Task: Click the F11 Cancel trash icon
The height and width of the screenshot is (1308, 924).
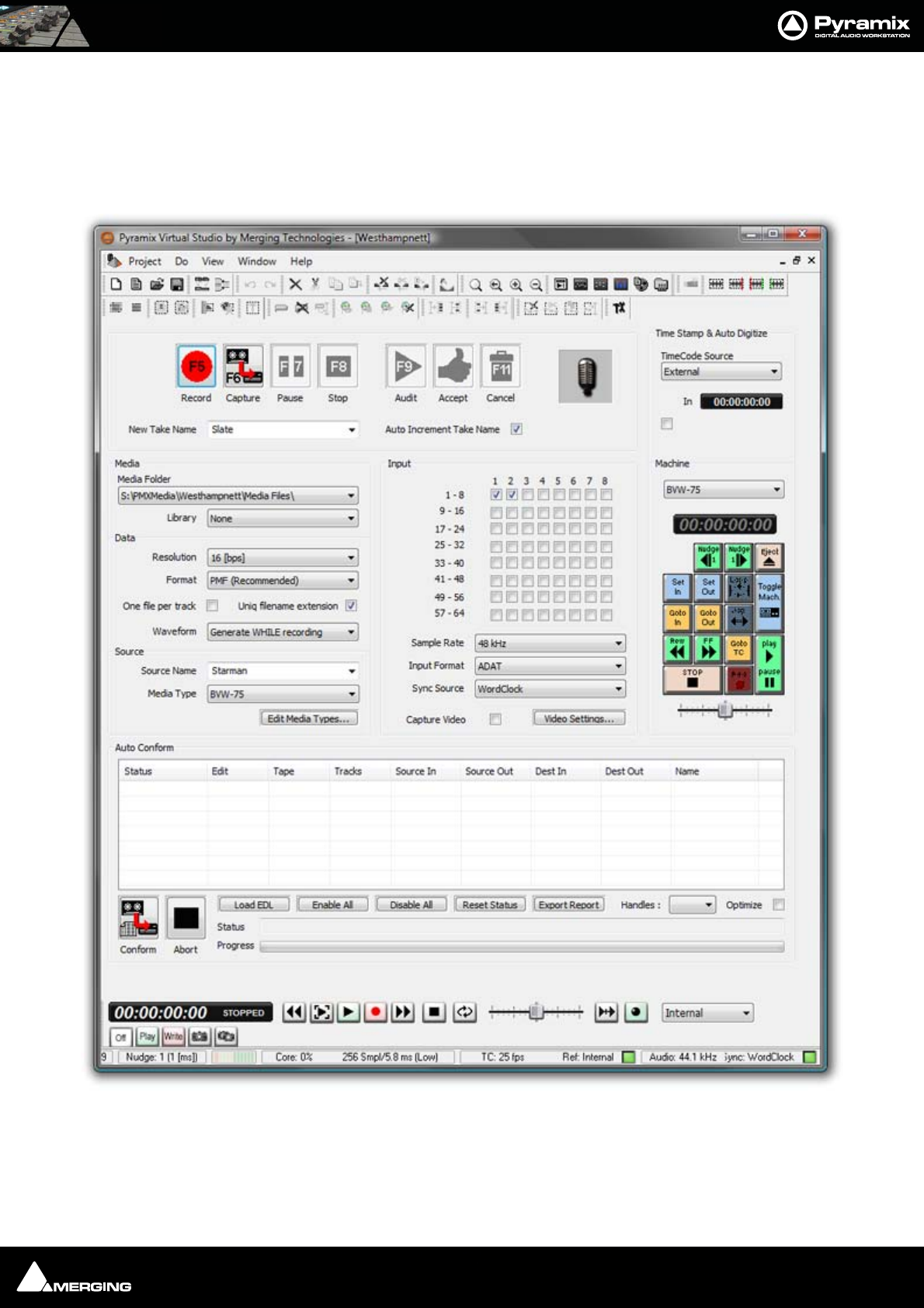Action: click(501, 366)
